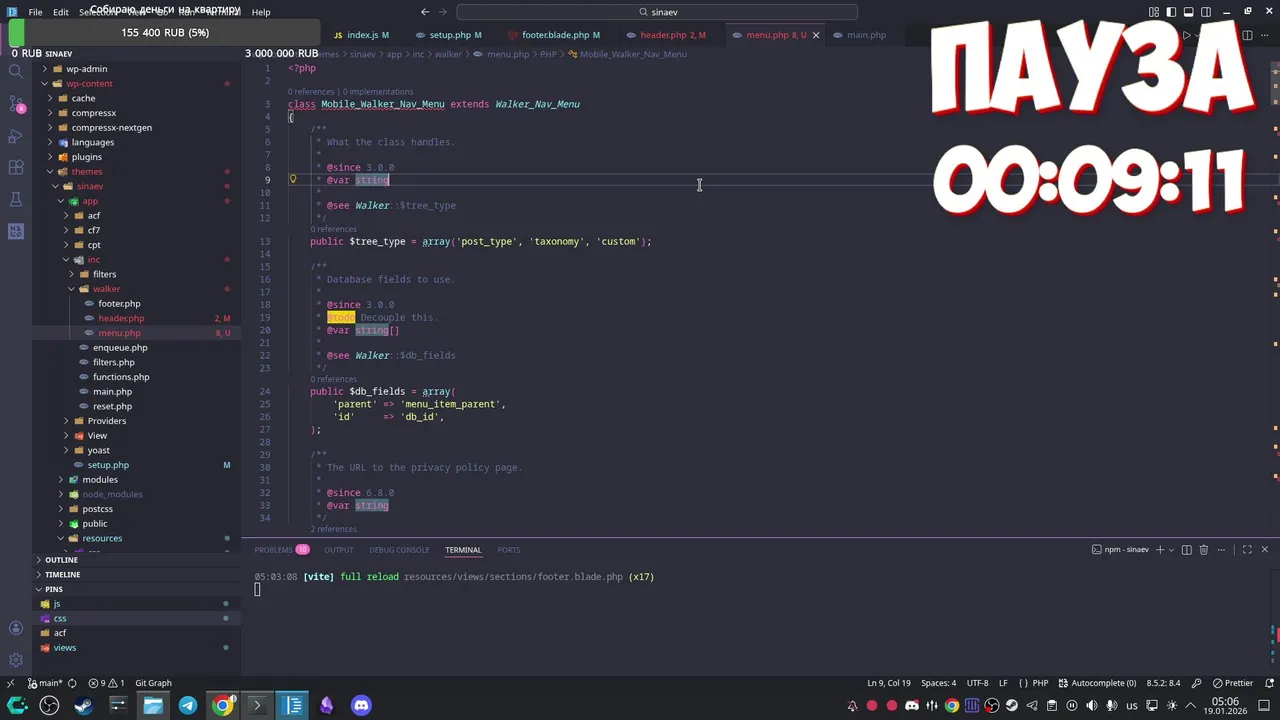Open the Source Control view icon
Image resolution: width=1280 pixels, height=720 pixels.
click(x=16, y=104)
